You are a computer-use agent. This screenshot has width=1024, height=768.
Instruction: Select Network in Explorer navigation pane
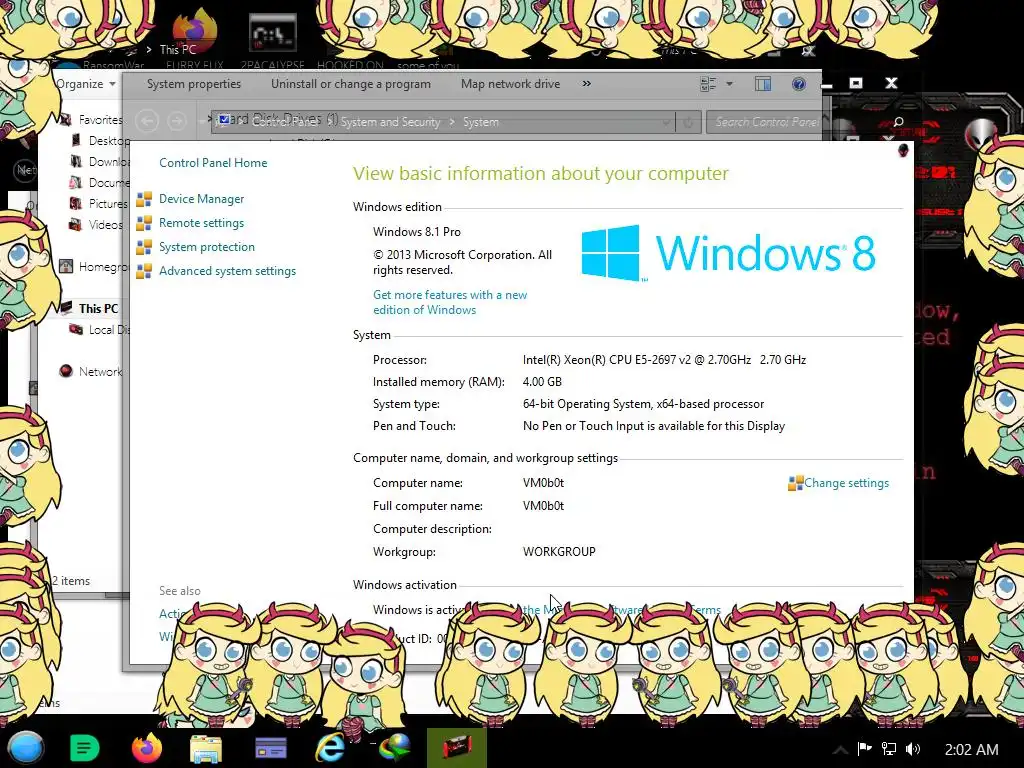[x=101, y=372]
